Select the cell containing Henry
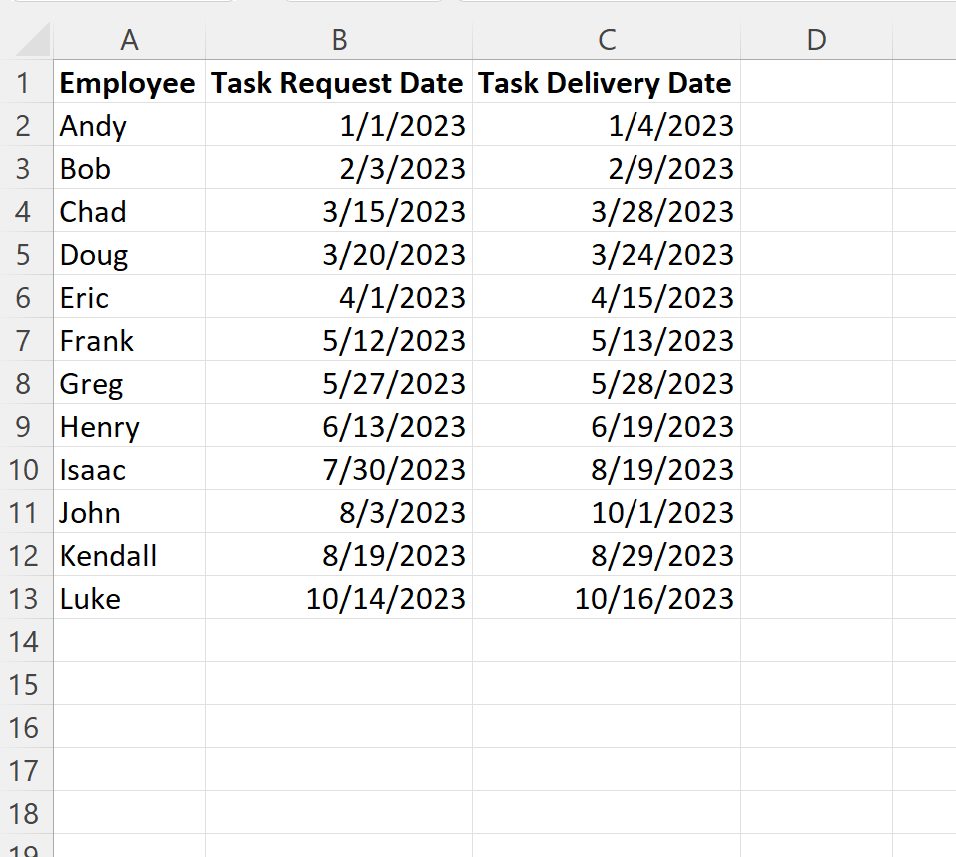Viewport: 956px width, 857px height. (x=129, y=427)
